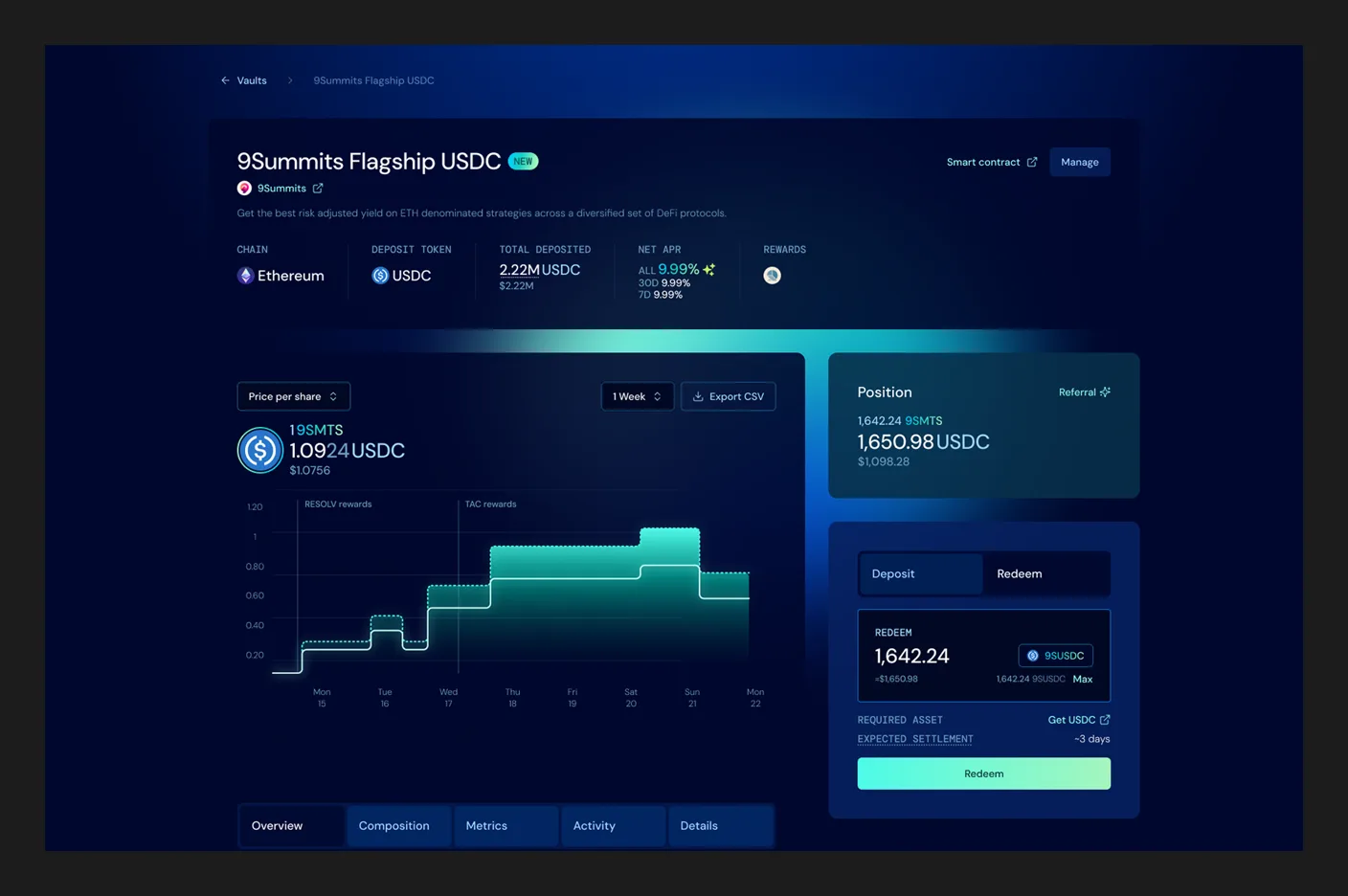Click the Mon 22 chart axis label
This screenshot has height=896, width=1348.
[755, 698]
